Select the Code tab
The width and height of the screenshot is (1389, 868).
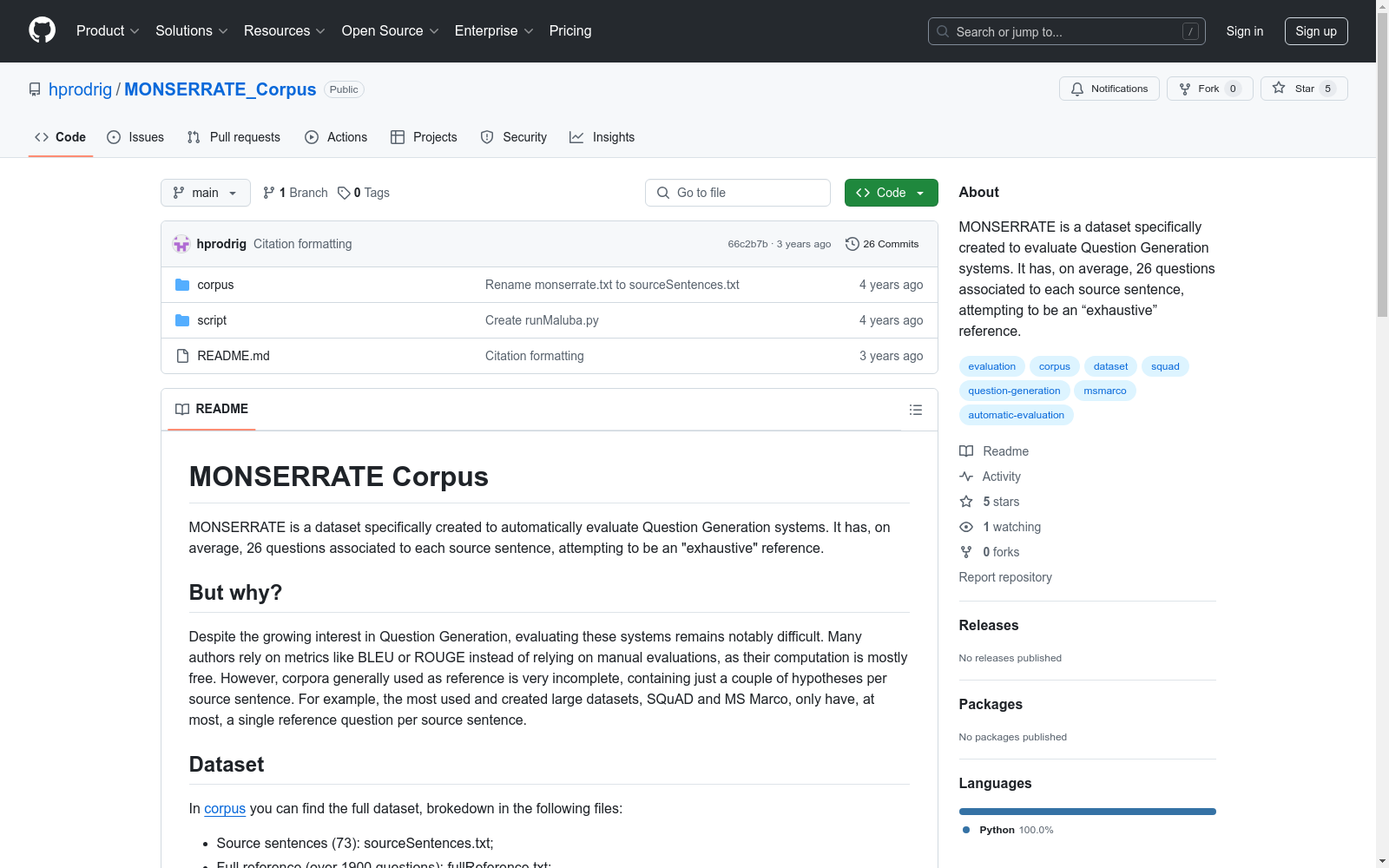click(61, 137)
